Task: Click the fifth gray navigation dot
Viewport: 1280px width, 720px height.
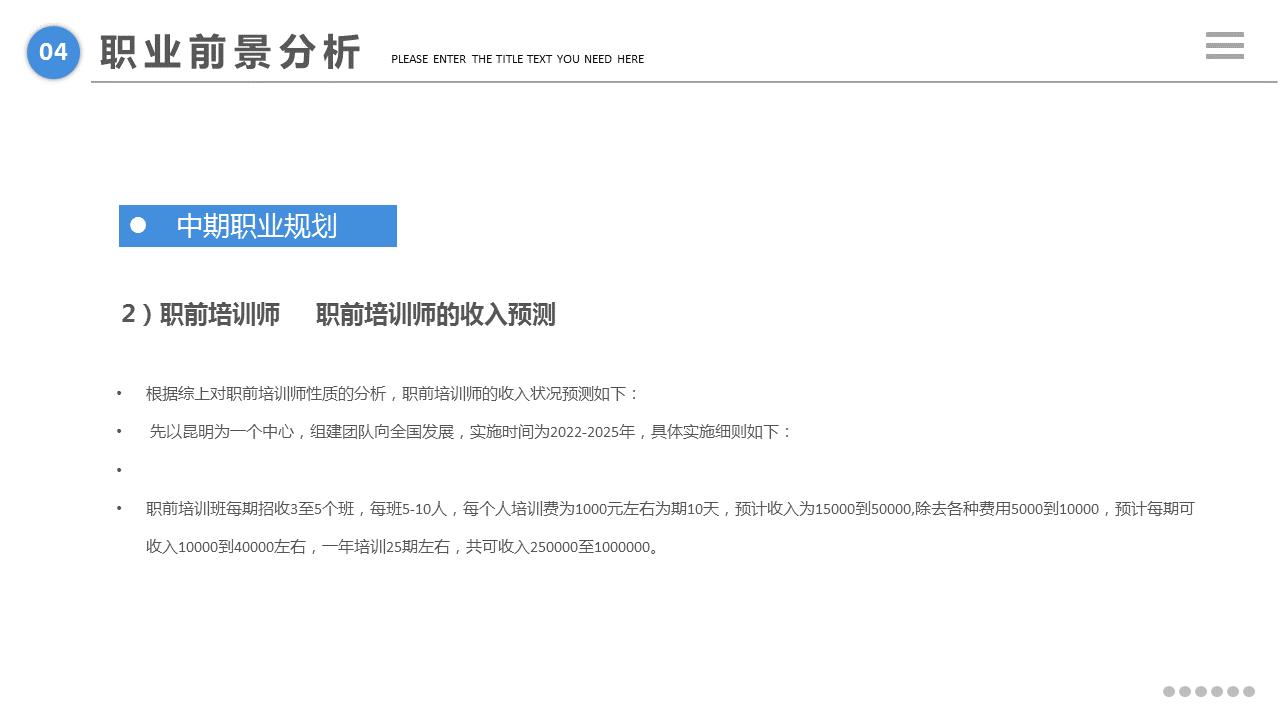Action: [1231, 690]
